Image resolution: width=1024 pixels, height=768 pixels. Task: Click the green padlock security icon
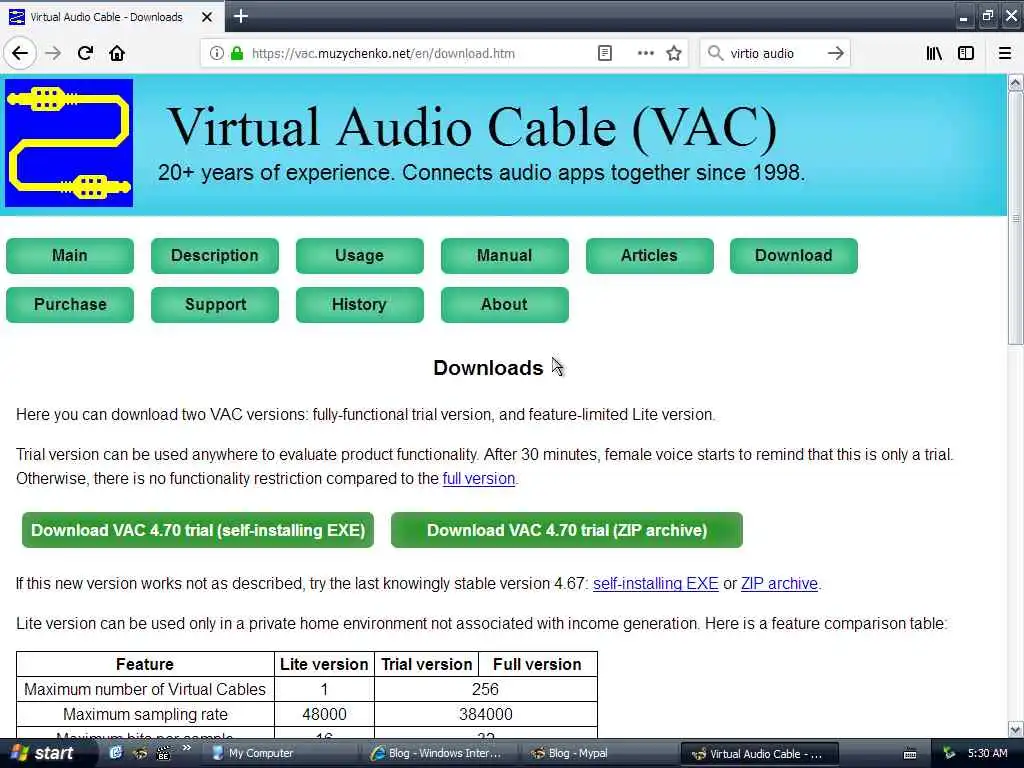[237, 54]
